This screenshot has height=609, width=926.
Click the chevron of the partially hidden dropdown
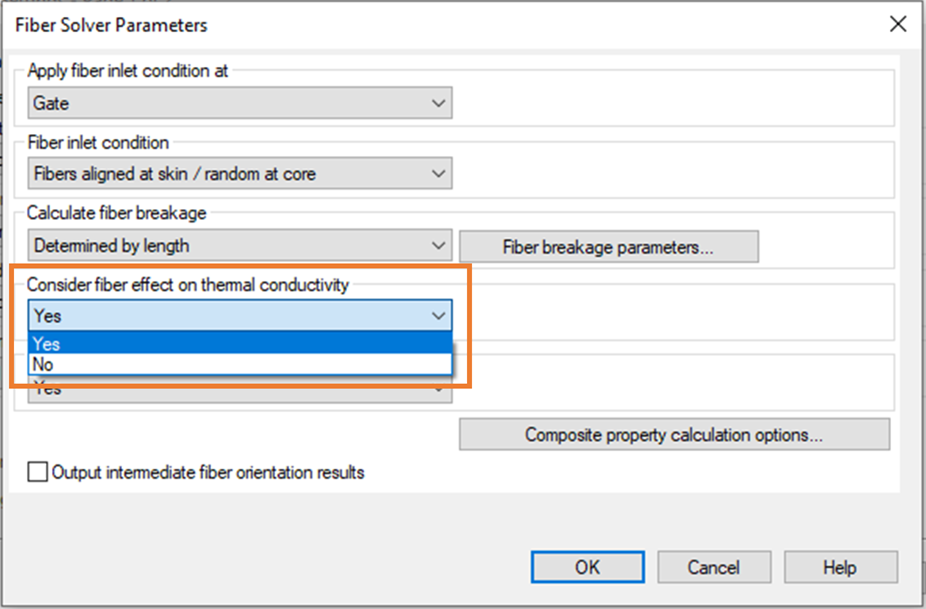pyautogui.click(x=438, y=390)
